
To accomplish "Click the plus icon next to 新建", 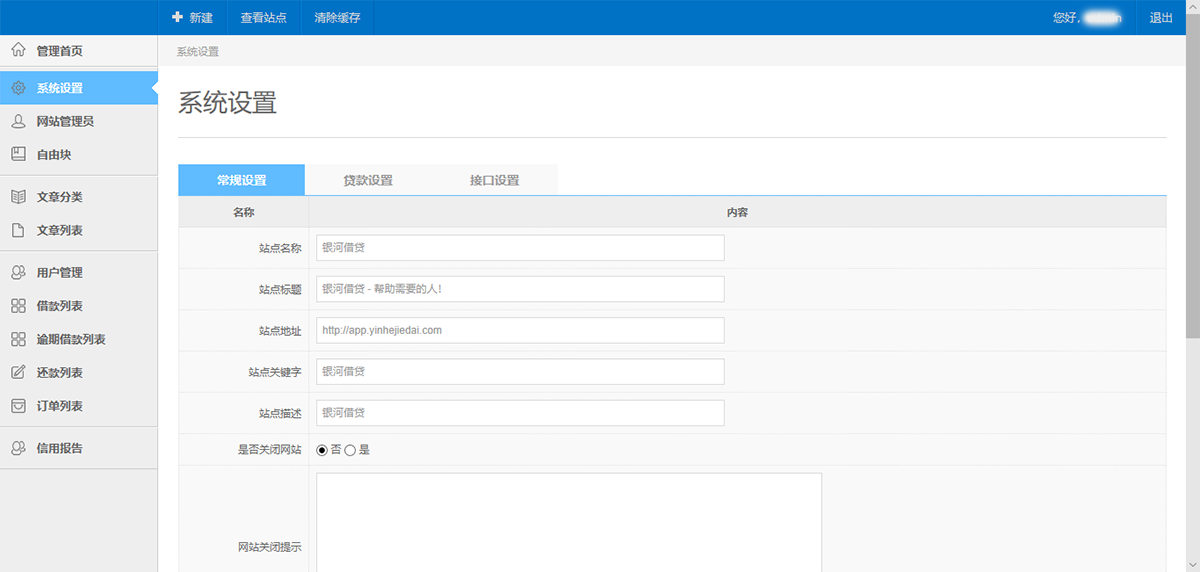I will (x=177, y=17).
